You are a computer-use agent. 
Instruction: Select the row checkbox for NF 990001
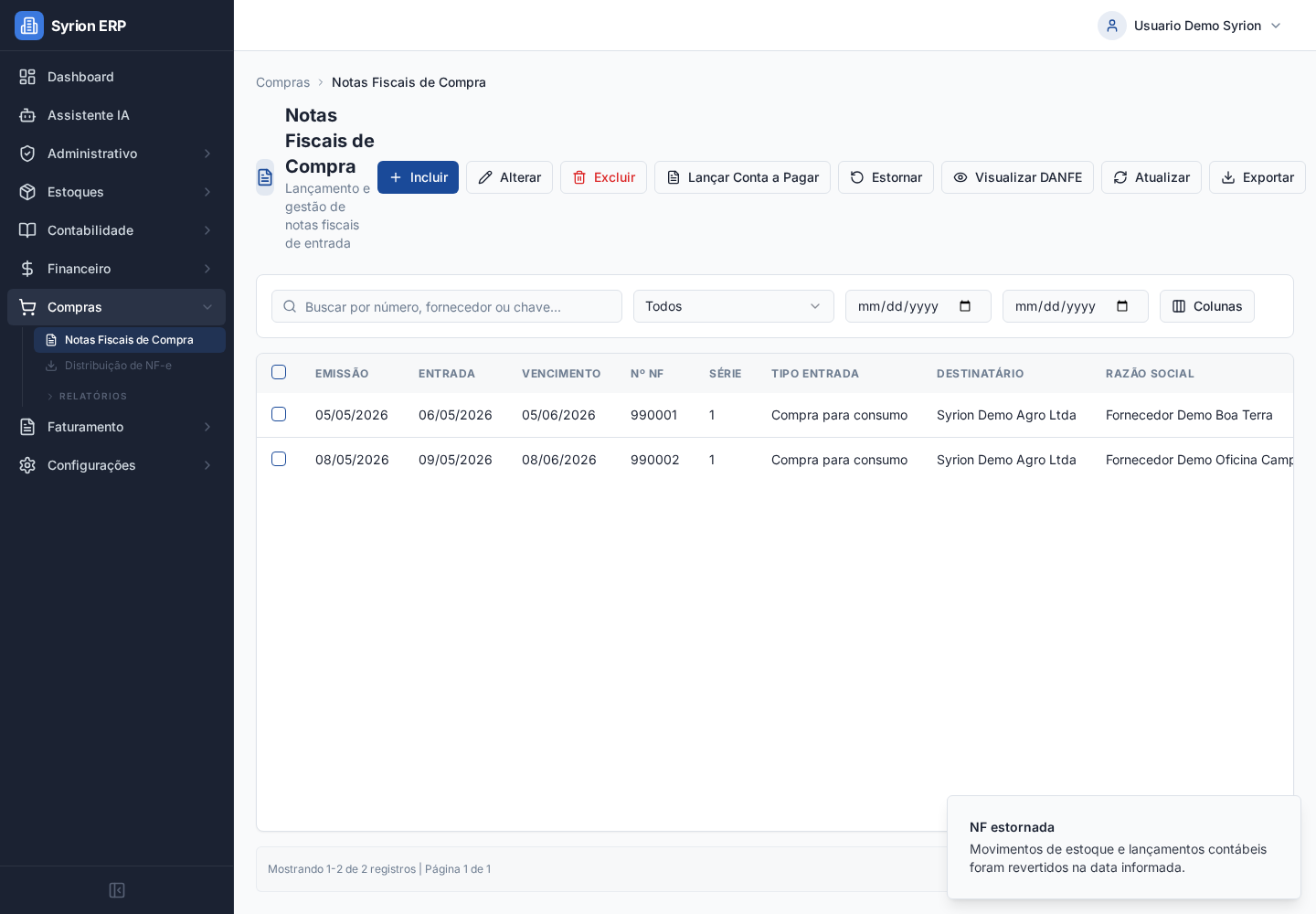279,414
